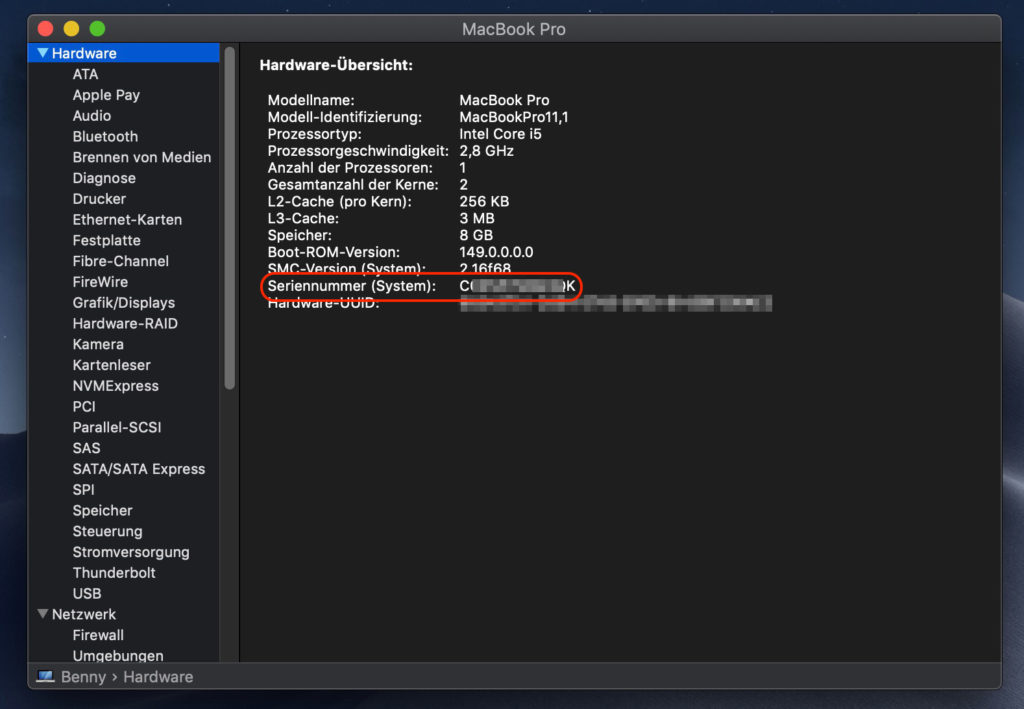Click the laptop icon in path bar

45,676
